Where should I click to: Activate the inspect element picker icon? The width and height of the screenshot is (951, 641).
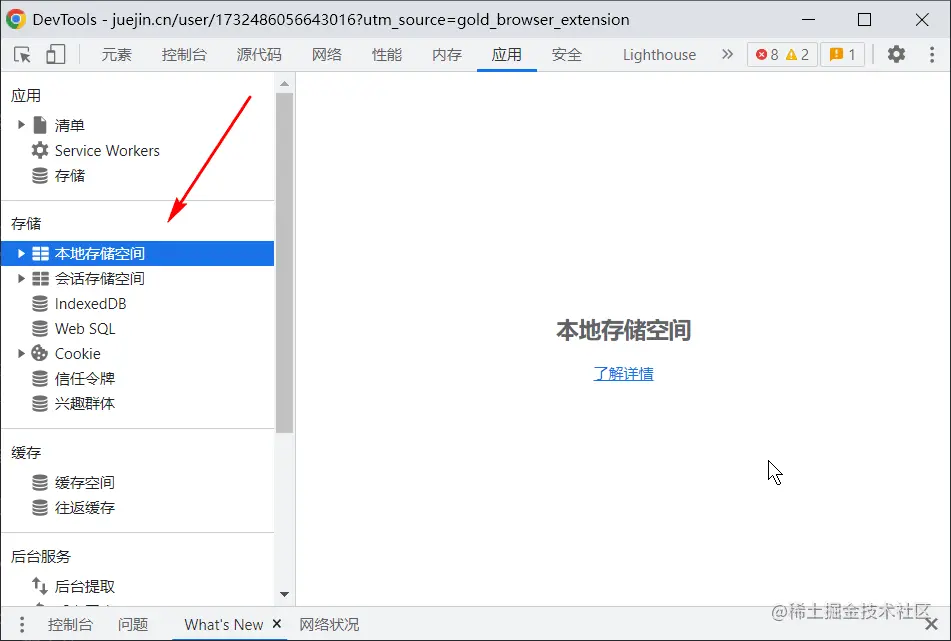tap(22, 55)
